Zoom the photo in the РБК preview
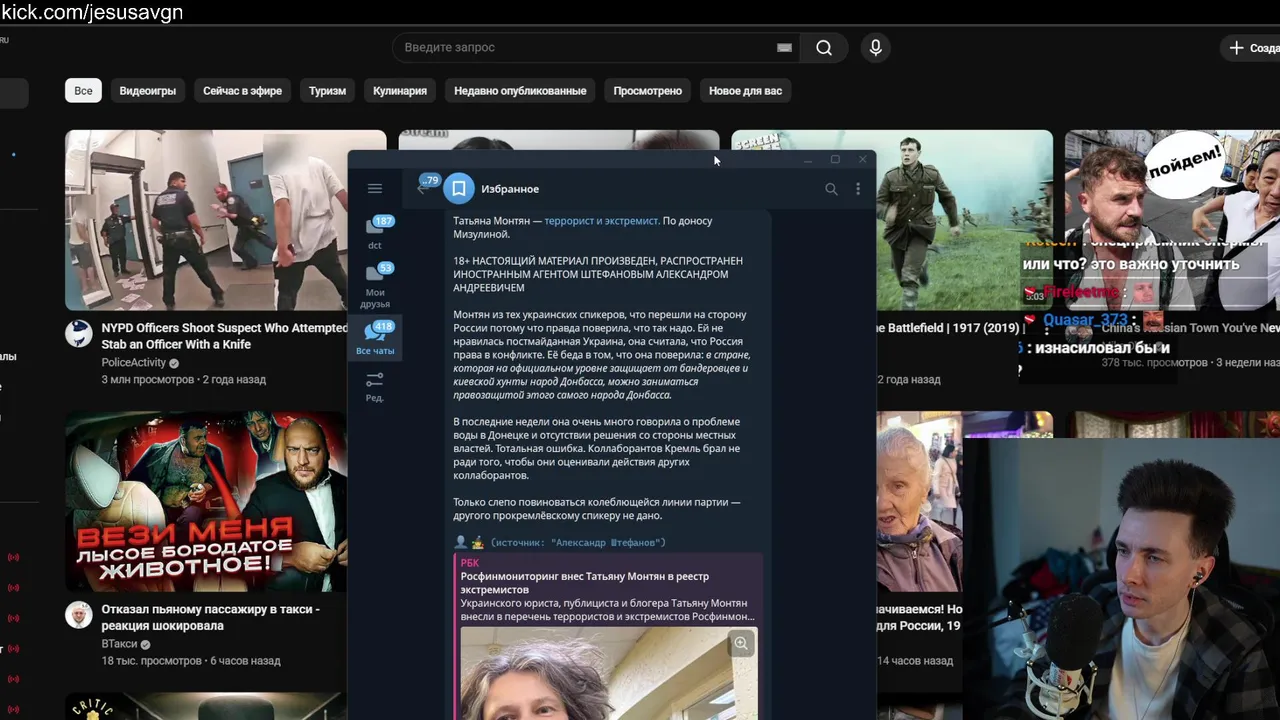 tap(741, 644)
